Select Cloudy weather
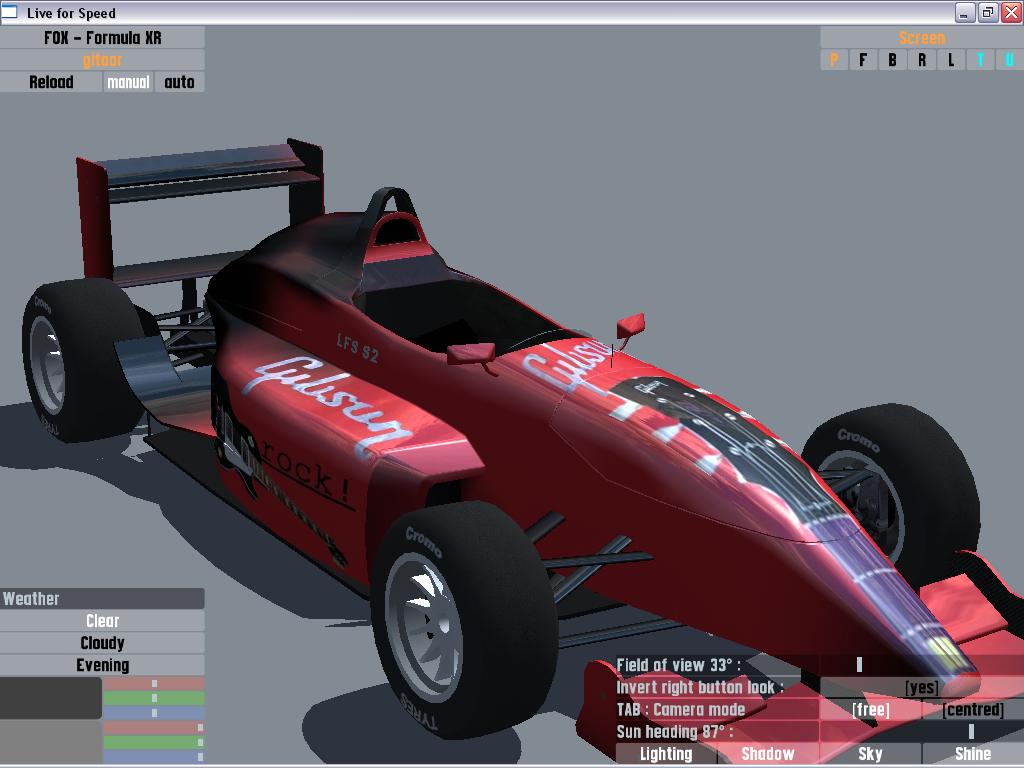The height and width of the screenshot is (768, 1024). coord(103,643)
